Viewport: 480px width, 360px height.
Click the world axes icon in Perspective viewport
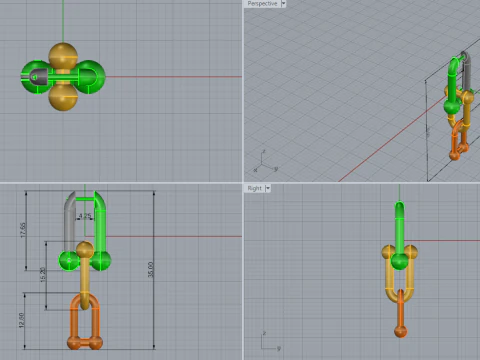click(x=265, y=161)
